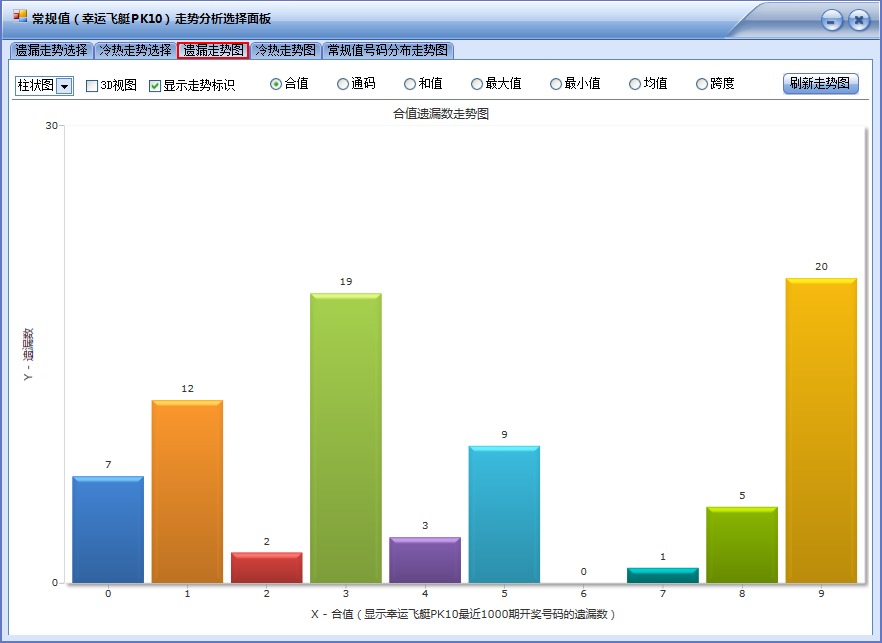Open 常规值号码分布走势图 tab

(x=388, y=50)
